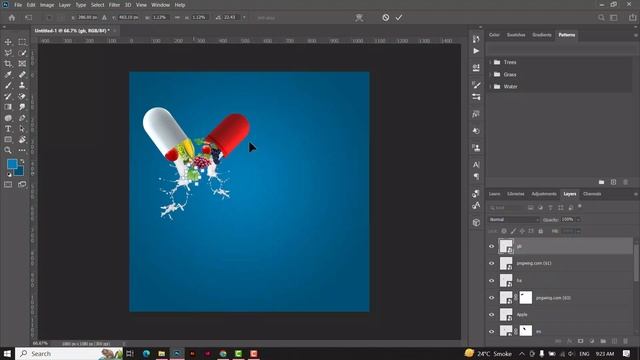Select the Horizontal Type tool
This screenshot has width=640, height=360.
[8, 129]
